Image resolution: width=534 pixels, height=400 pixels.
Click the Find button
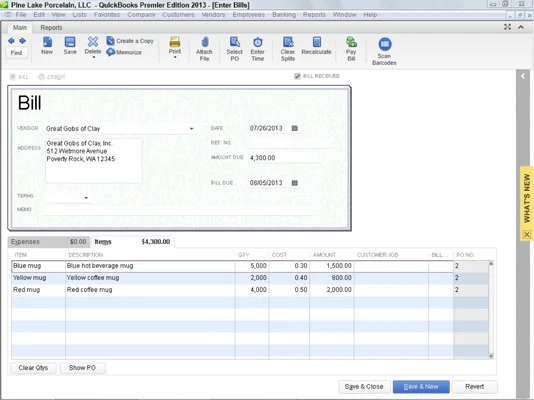16,53
